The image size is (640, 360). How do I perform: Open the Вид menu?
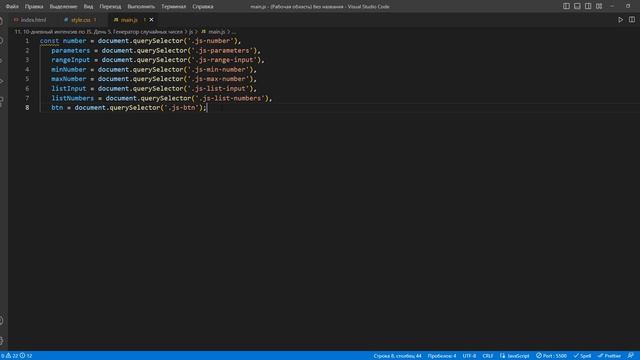(x=88, y=7)
